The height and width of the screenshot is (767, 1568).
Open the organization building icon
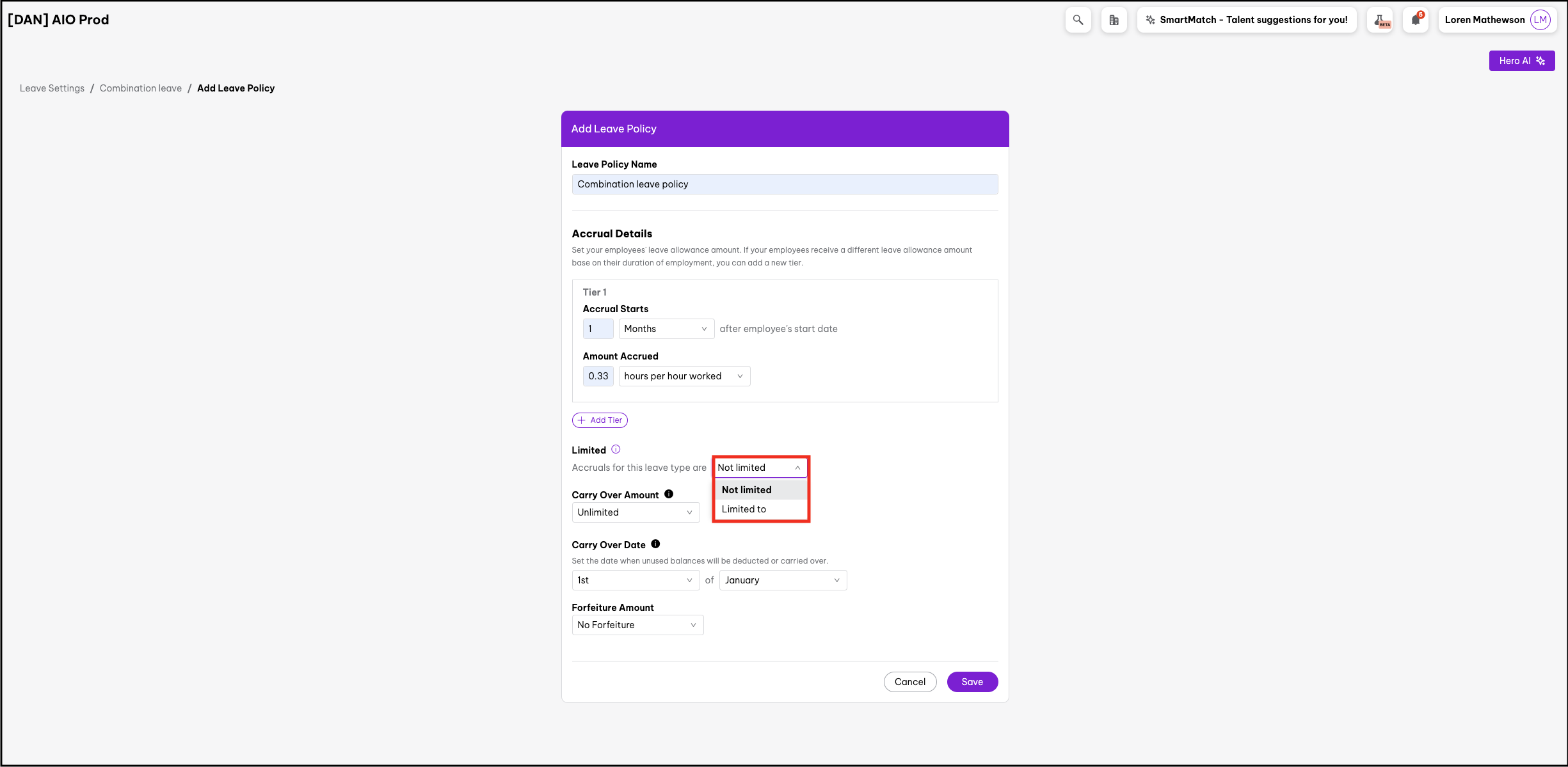1114,20
